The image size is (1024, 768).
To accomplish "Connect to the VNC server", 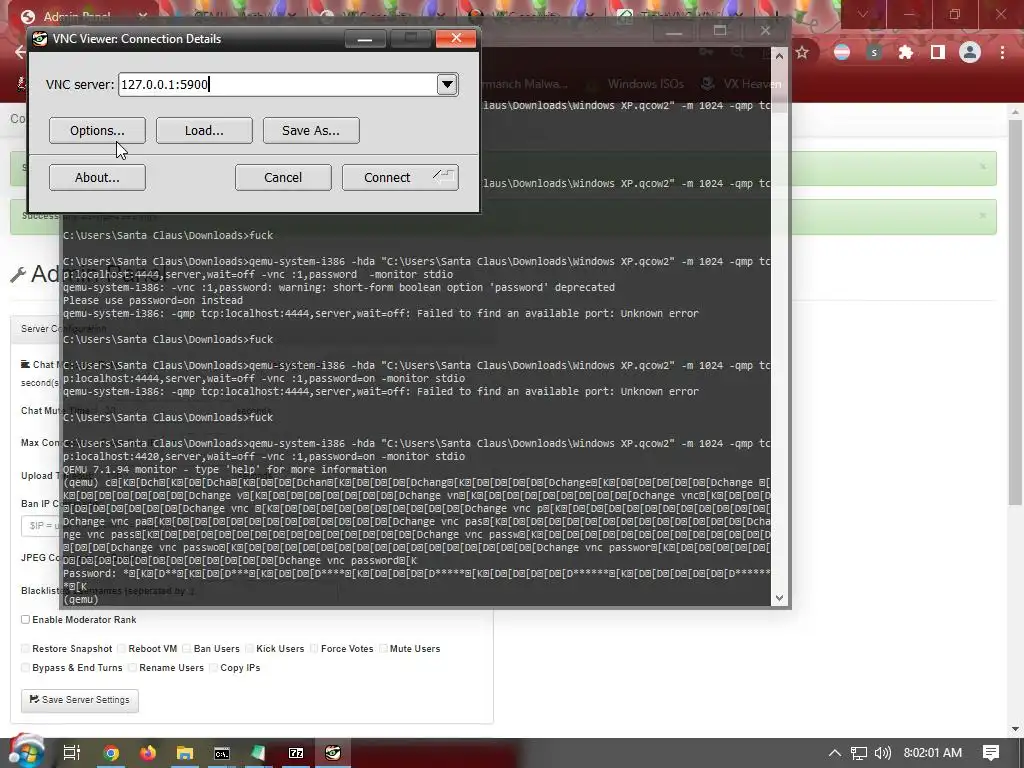I will 400,178.
